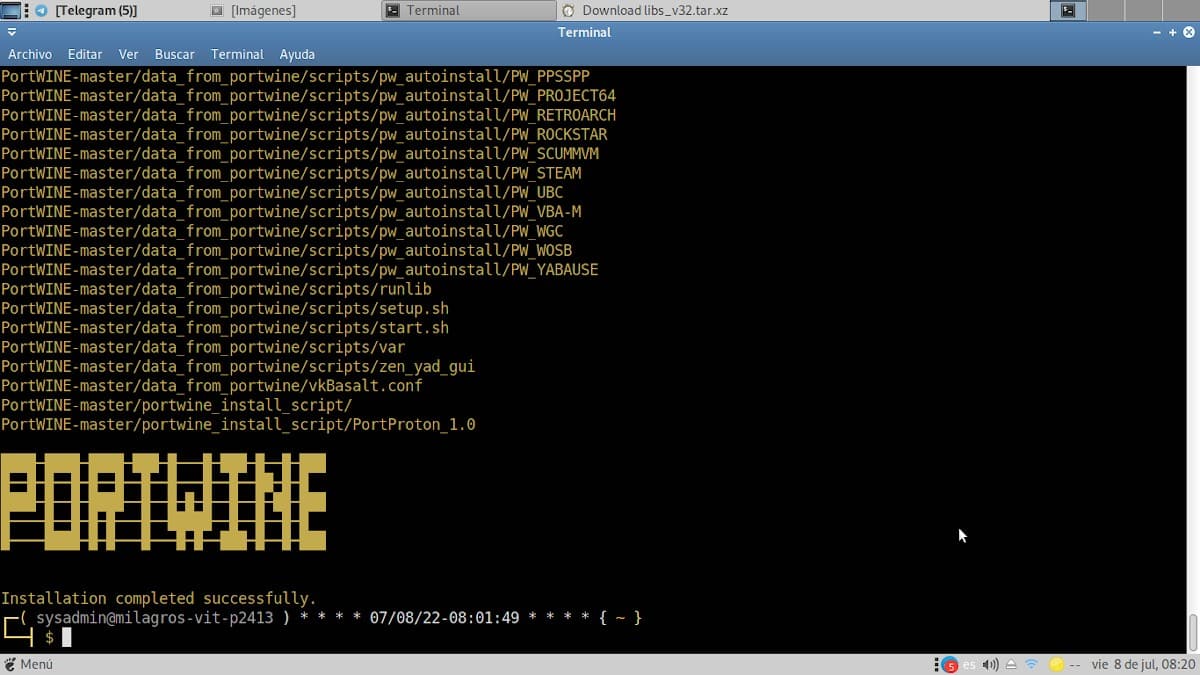
Task: Open the Ver menu
Action: [x=128, y=54]
